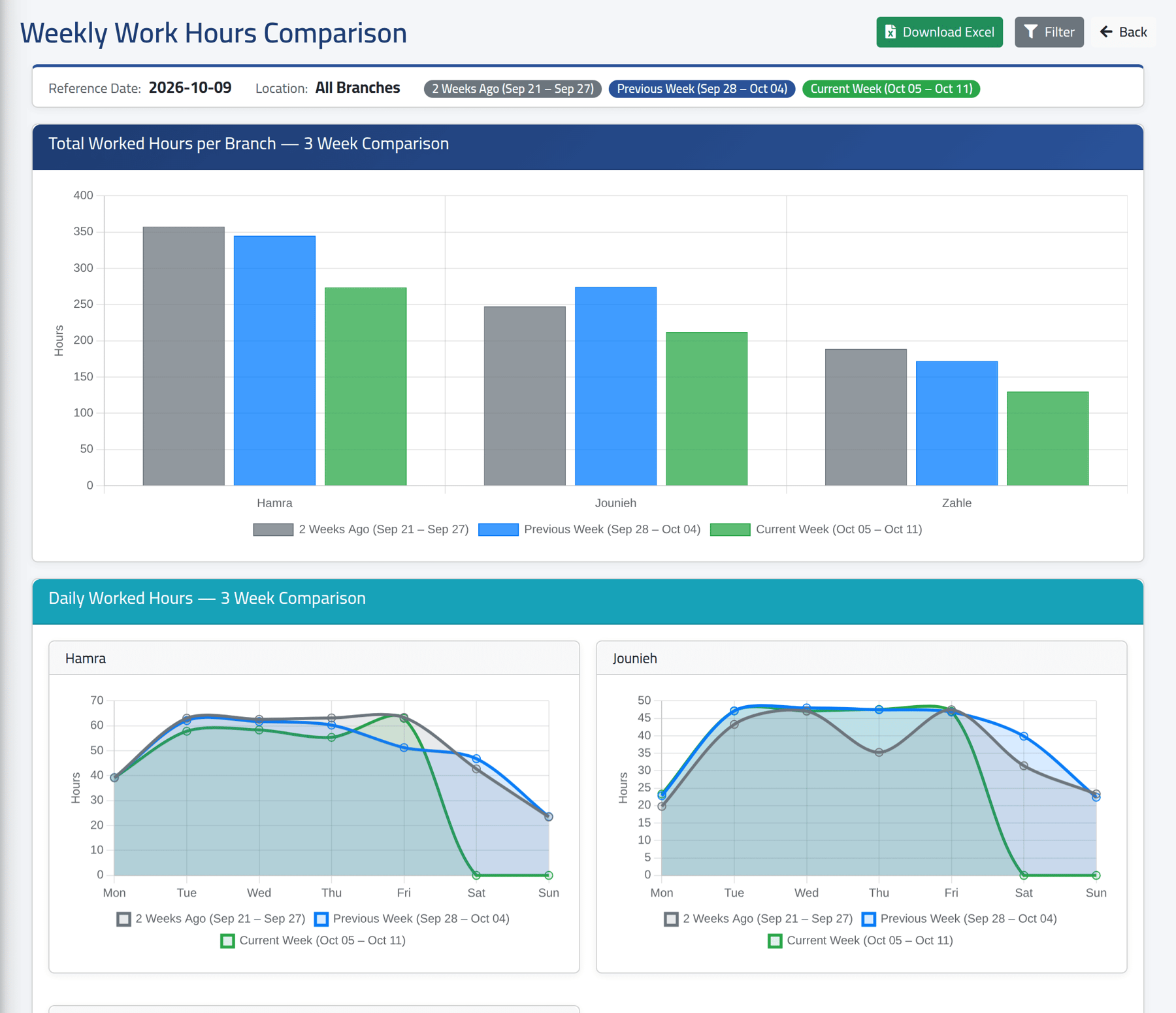Click the funnel filter icon
Screen dimensions: 1176x1013
(x=1030, y=32)
